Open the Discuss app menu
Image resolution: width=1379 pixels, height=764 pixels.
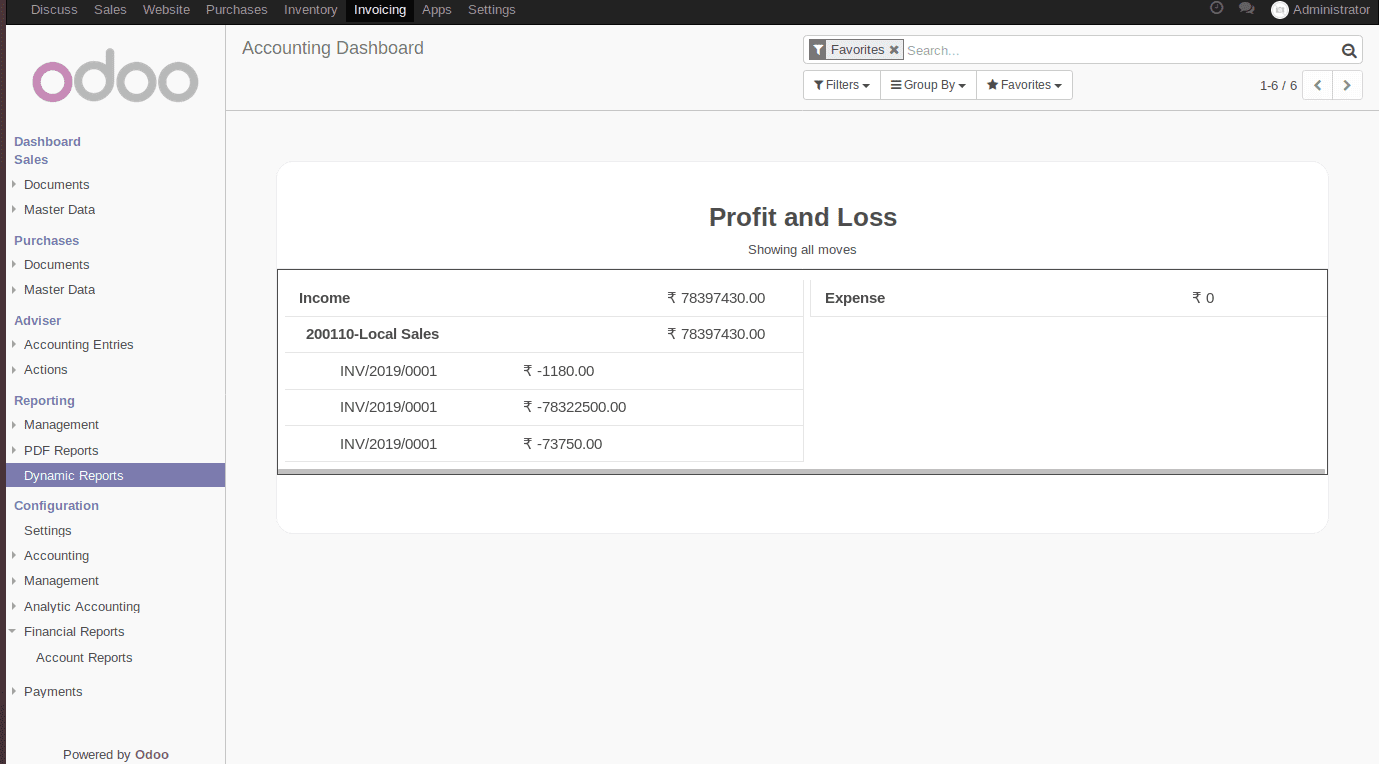(54, 10)
